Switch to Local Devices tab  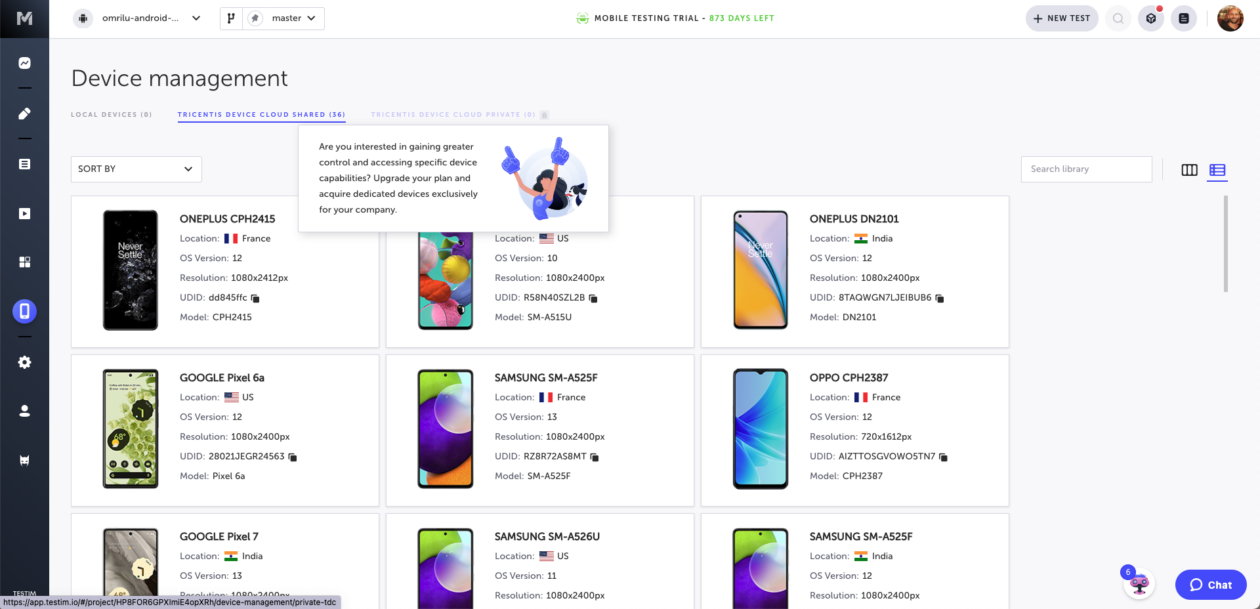[111, 115]
